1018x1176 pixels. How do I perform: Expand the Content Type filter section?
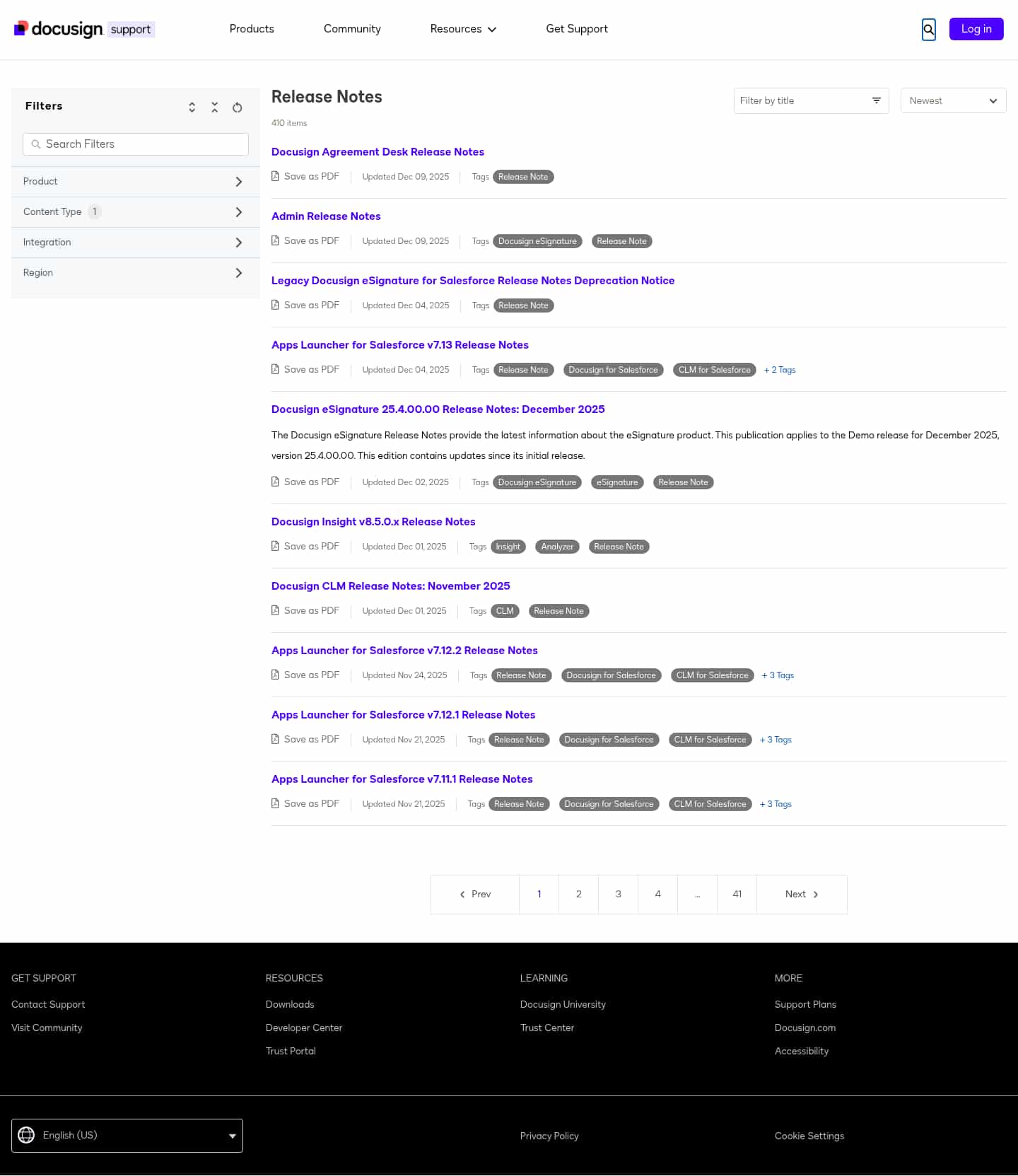pos(238,212)
